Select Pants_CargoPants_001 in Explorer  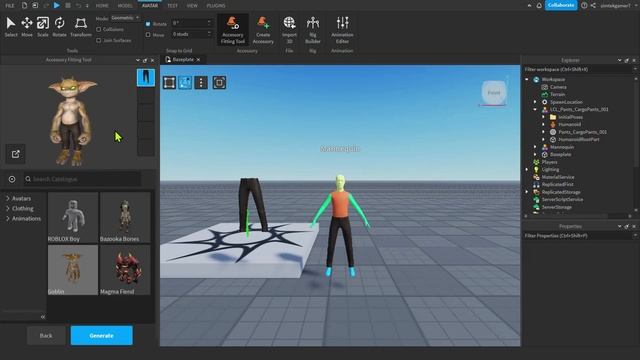coord(582,132)
